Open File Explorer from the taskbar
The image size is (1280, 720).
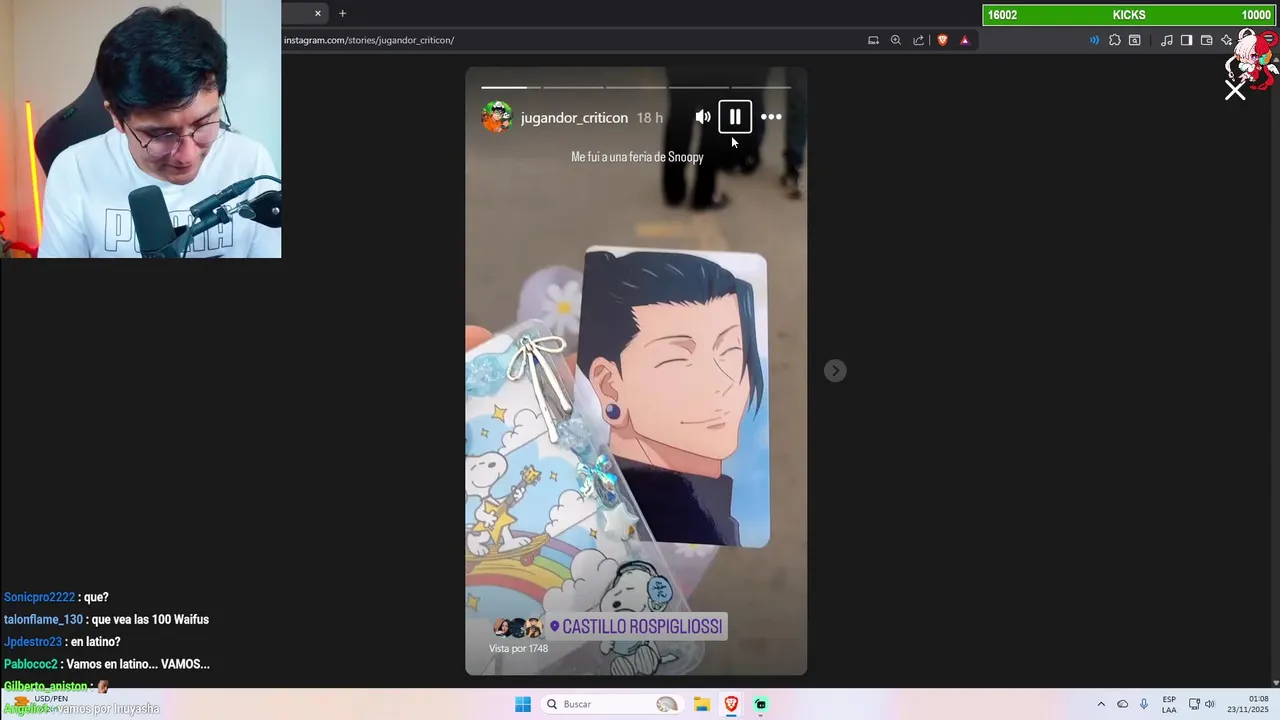702,704
